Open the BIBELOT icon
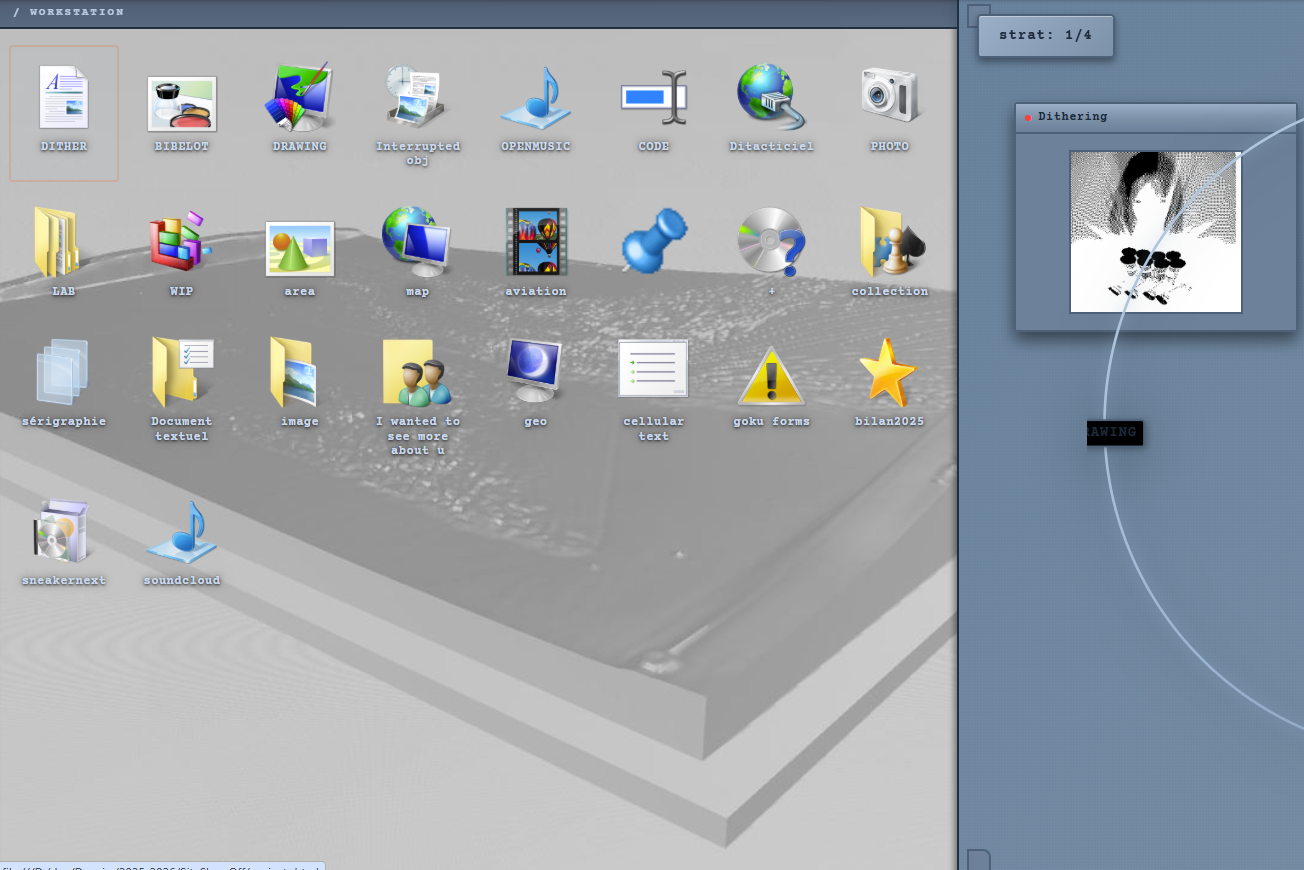 click(182, 104)
